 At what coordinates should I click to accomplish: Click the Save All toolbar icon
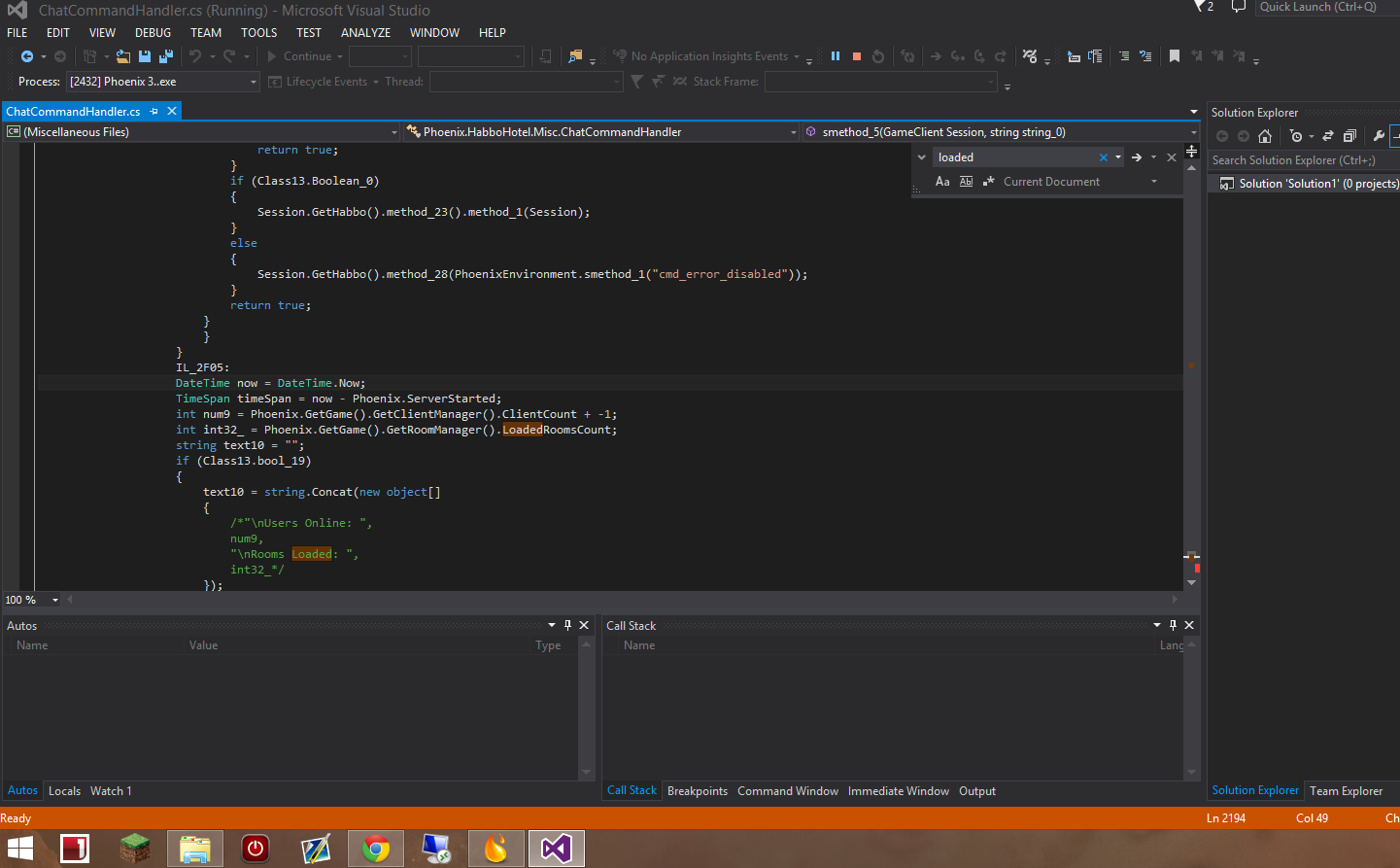click(x=166, y=56)
